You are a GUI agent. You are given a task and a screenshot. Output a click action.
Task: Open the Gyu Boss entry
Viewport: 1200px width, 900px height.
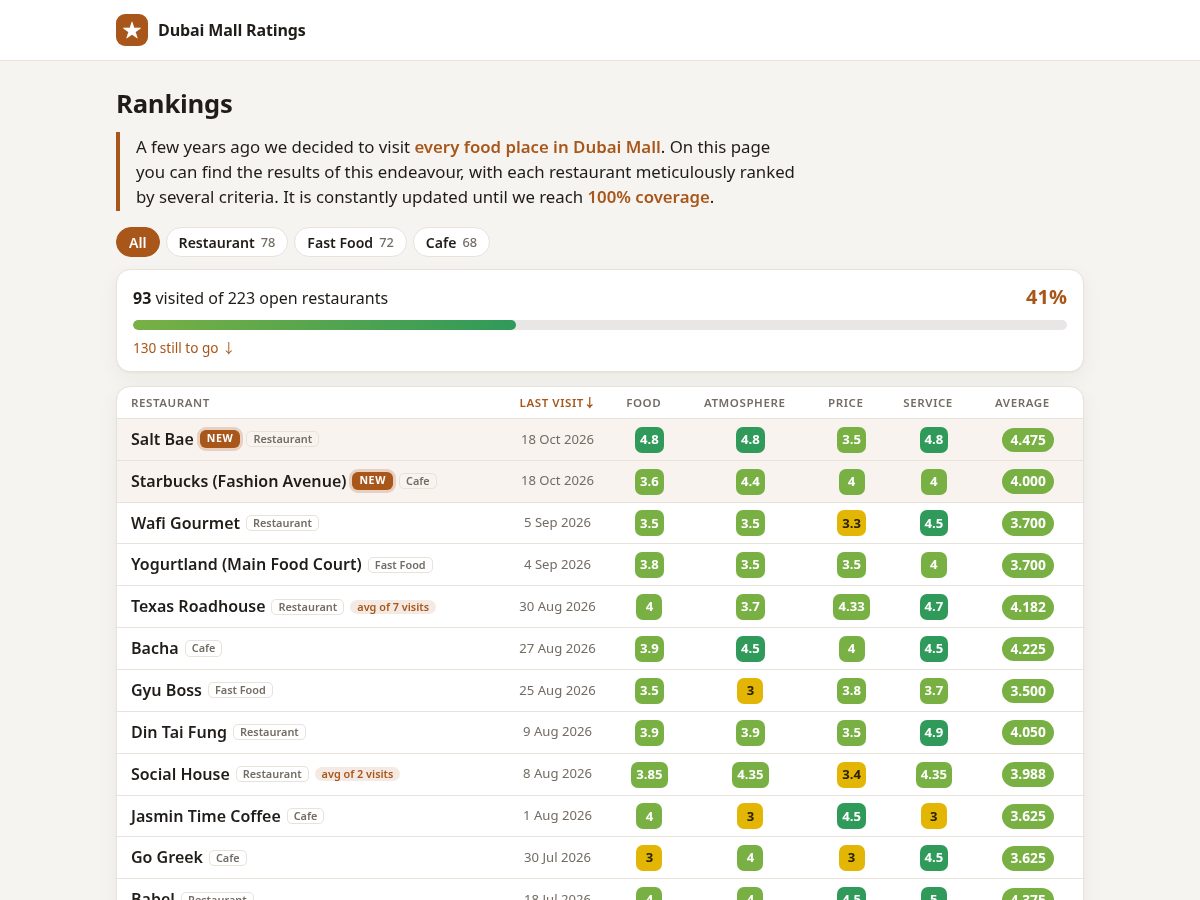166,690
